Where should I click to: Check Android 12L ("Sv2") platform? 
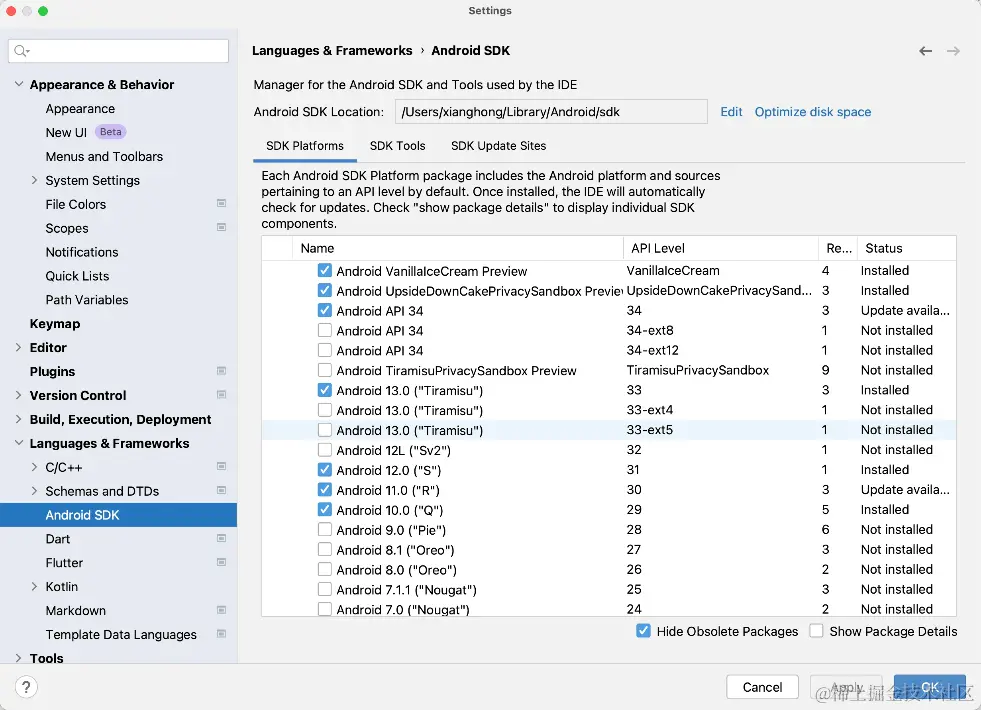tap(325, 450)
